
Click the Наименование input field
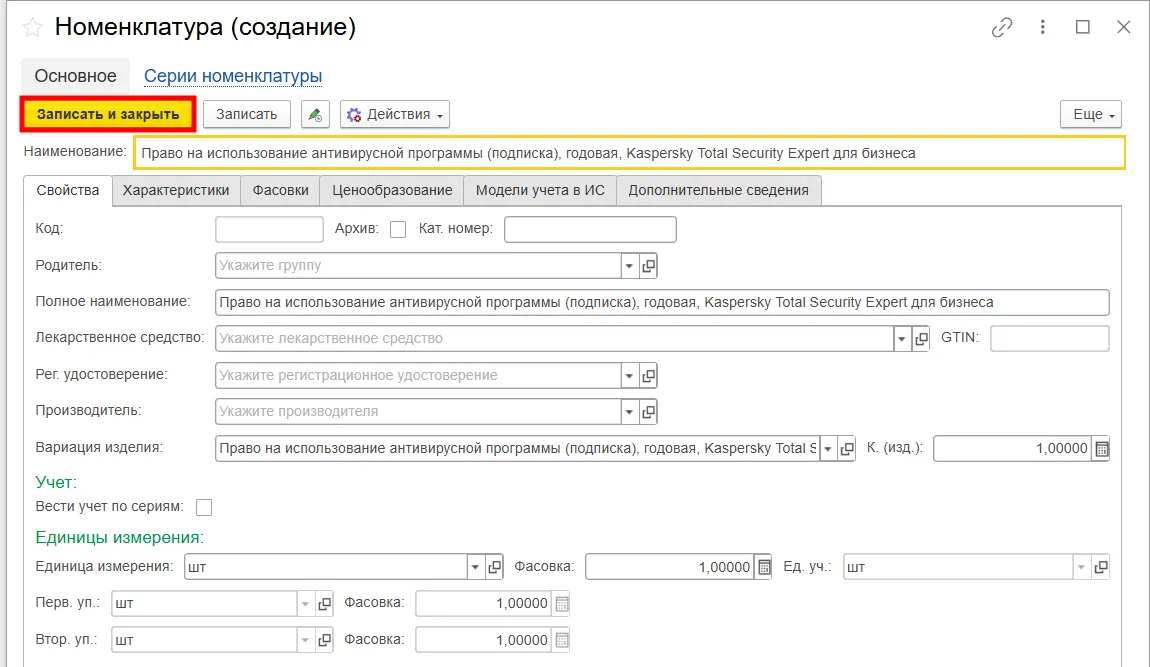click(x=629, y=153)
